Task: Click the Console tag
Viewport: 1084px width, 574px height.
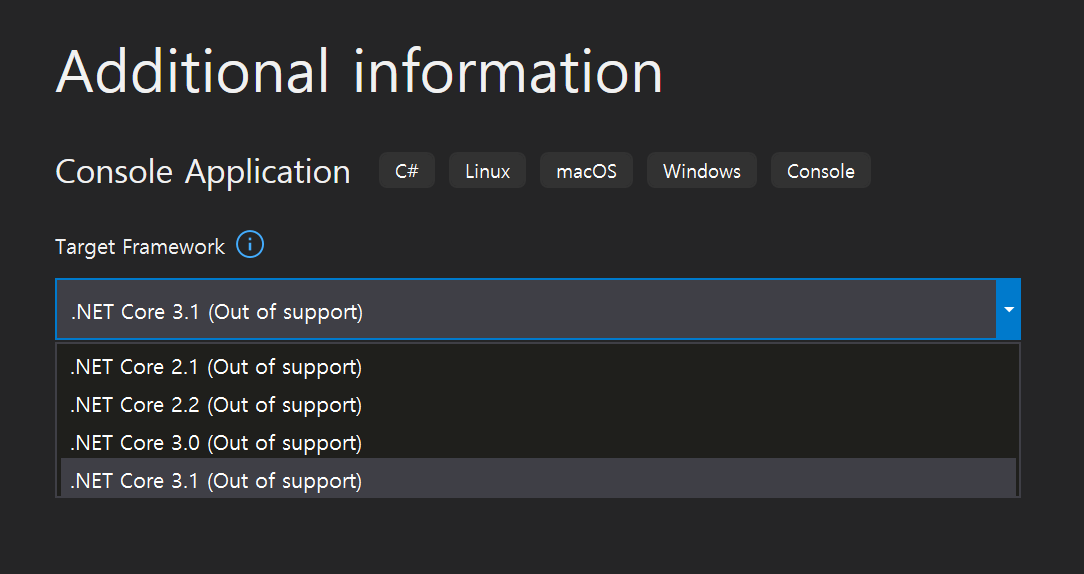Action: click(821, 171)
